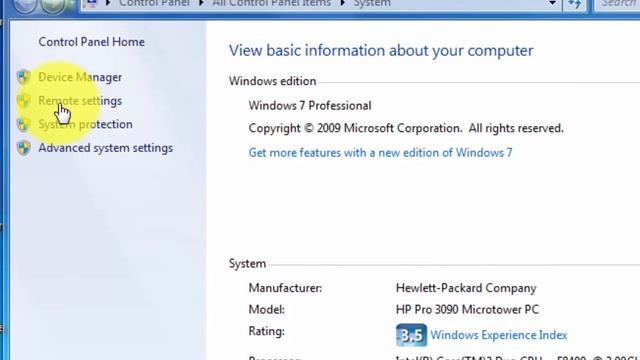
Task: Expand dropdown arrow before Control Panel breadcrumb
Action: pyautogui.click(x=108, y=3)
